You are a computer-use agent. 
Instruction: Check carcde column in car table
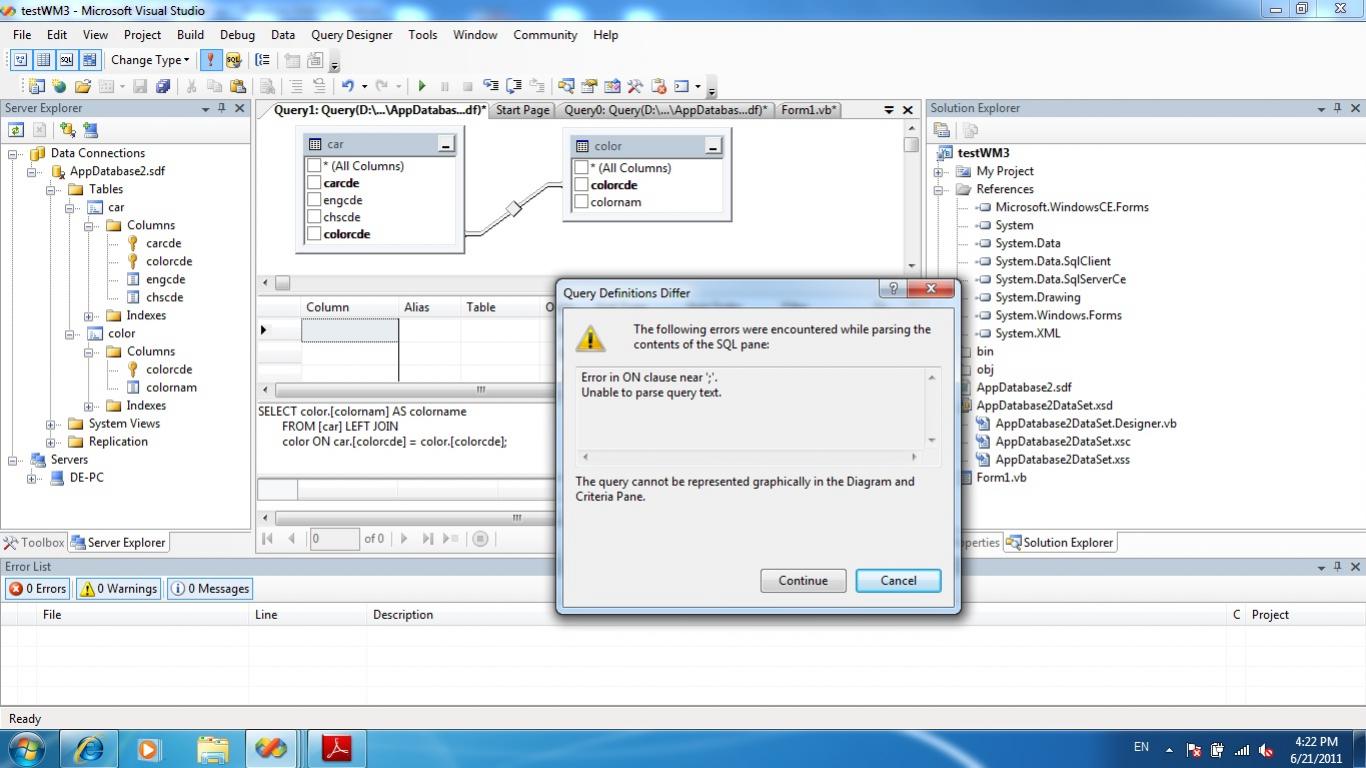(314, 183)
